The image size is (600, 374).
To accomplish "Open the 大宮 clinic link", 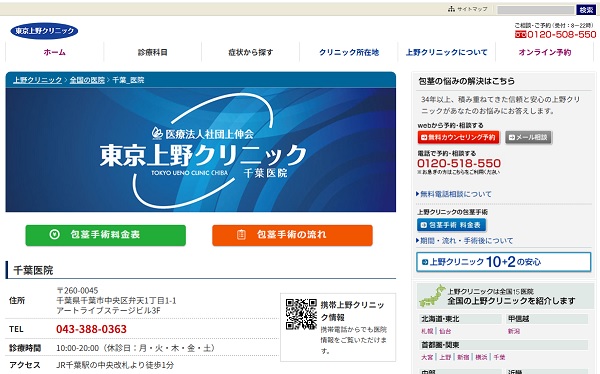I will (x=427, y=357).
